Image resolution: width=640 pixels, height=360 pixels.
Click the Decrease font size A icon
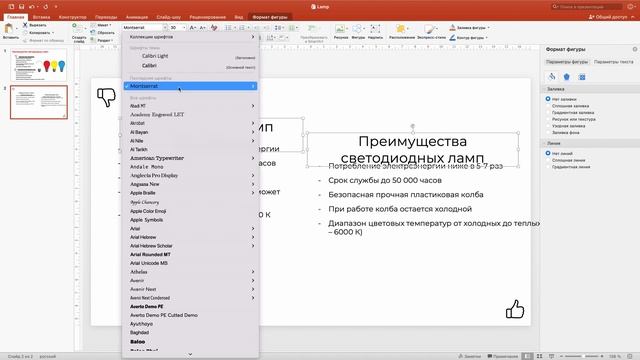202,27
